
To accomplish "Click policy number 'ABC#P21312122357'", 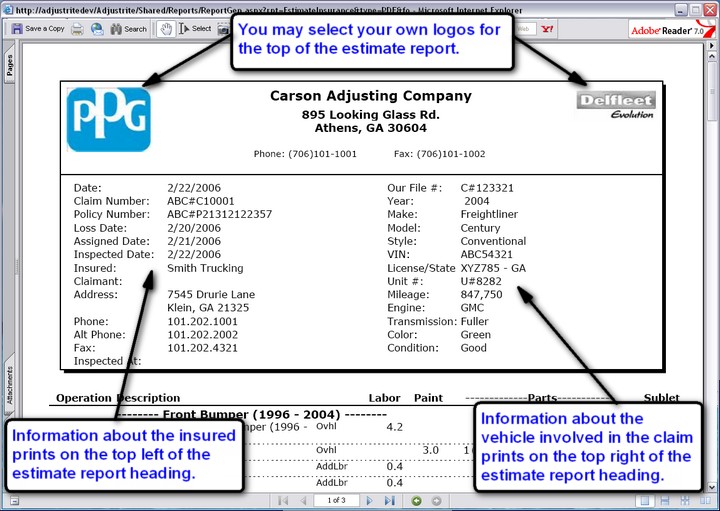I will tap(219, 214).
